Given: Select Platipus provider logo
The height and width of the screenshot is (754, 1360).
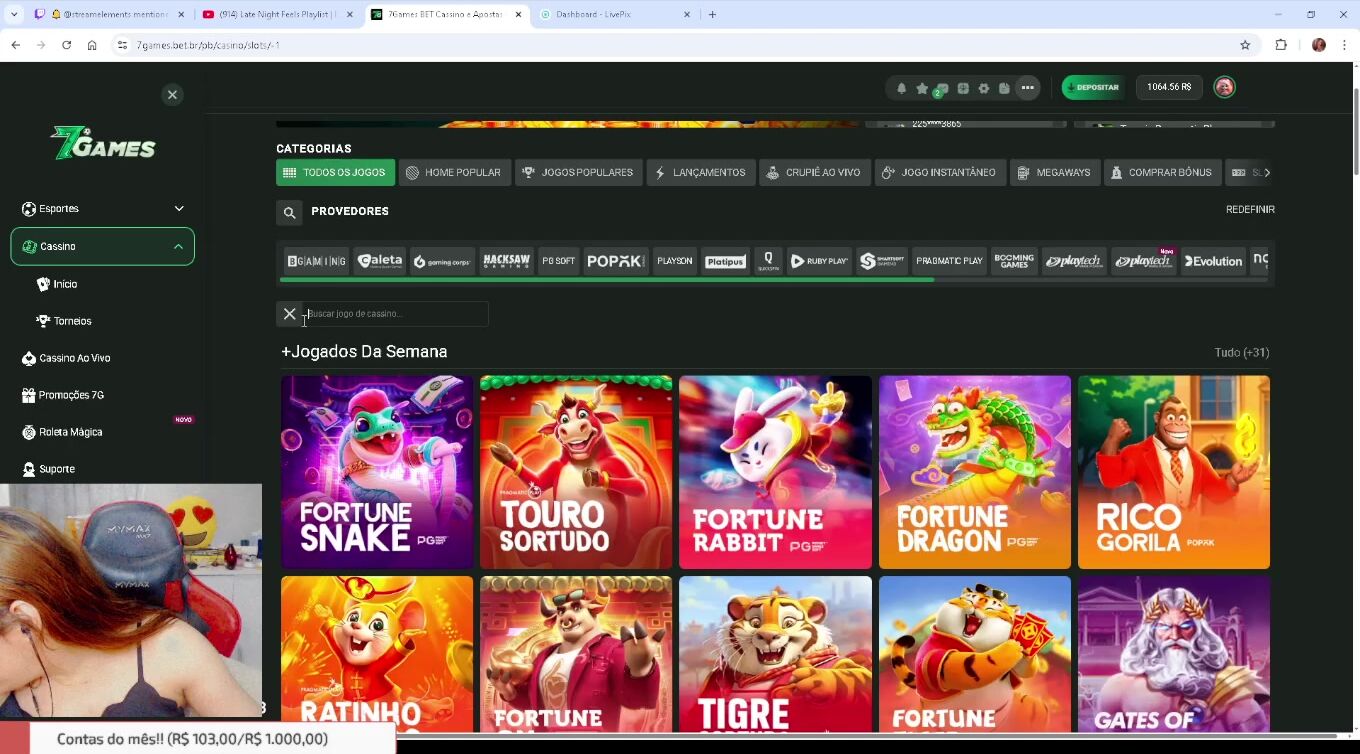Looking at the screenshot, I should 725,261.
